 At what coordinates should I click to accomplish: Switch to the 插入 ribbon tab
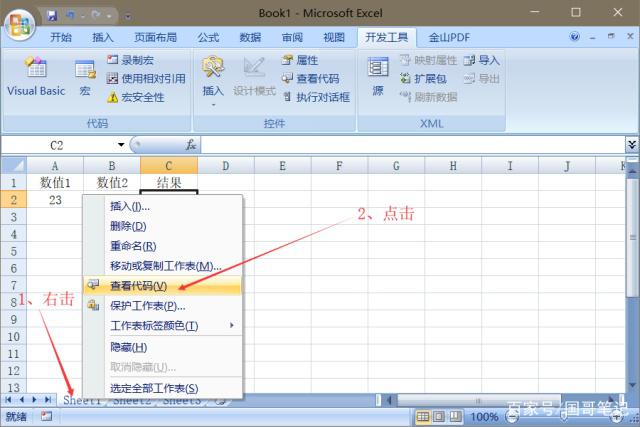[x=102, y=38]
